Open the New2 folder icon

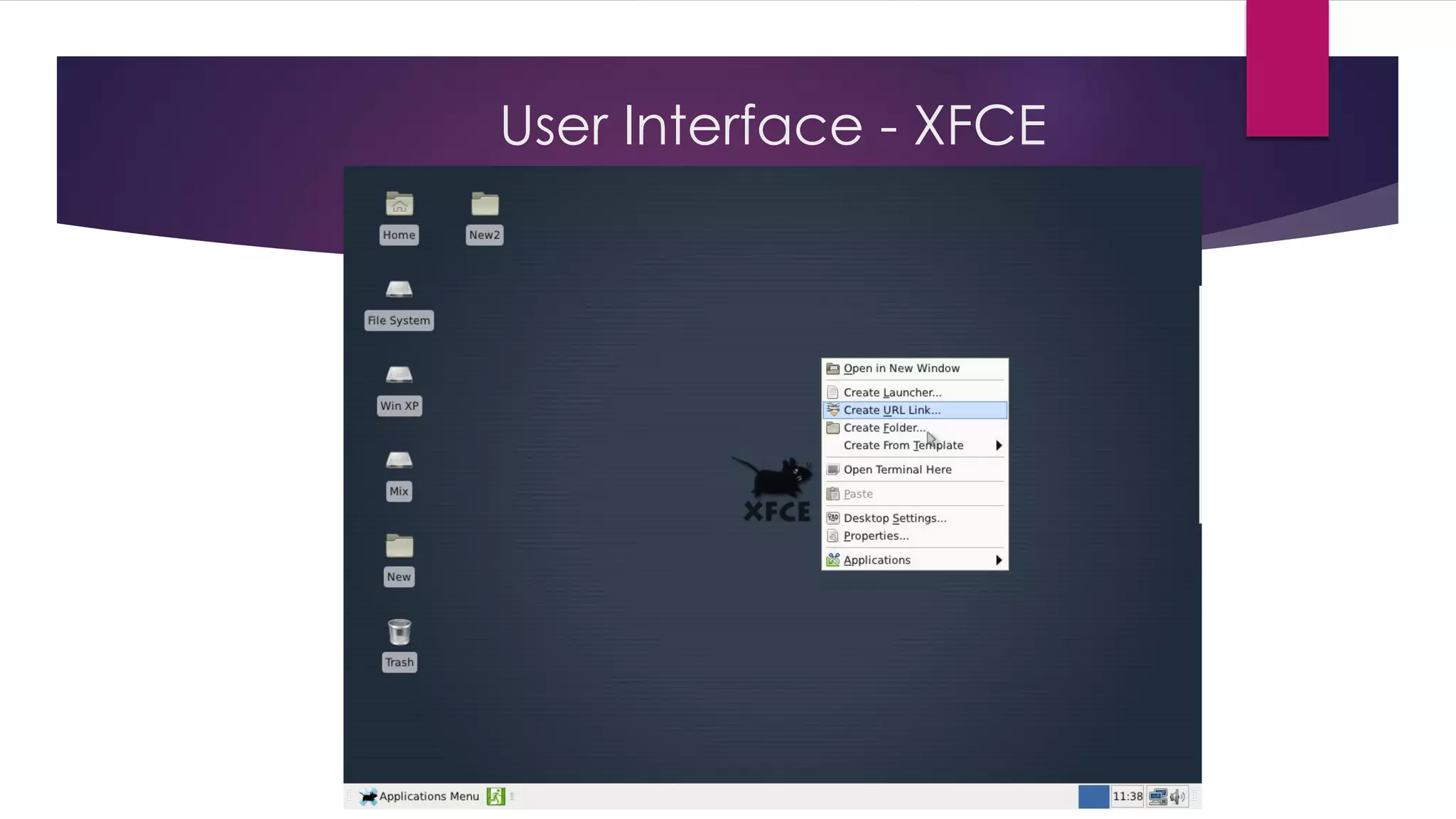click(x=485, y=204)
